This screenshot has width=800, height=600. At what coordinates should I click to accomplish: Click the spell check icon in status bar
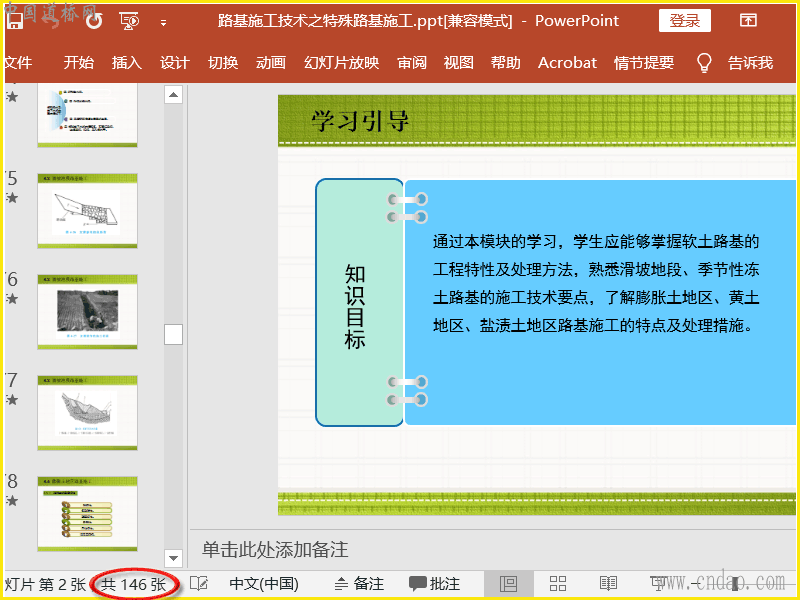198,583
